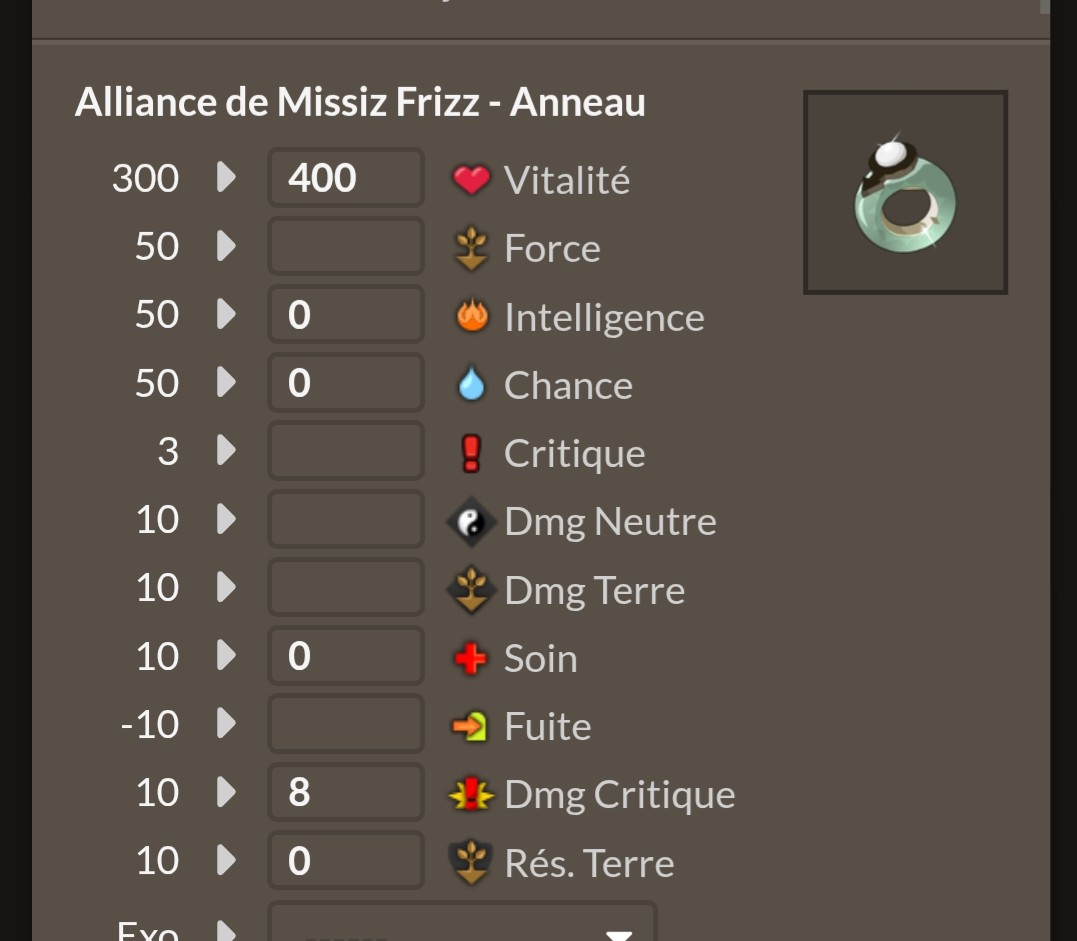The height and width of the screenshot is (941, 1077).
Task: Click the Soin red cross icon
Action: point(471,658)
